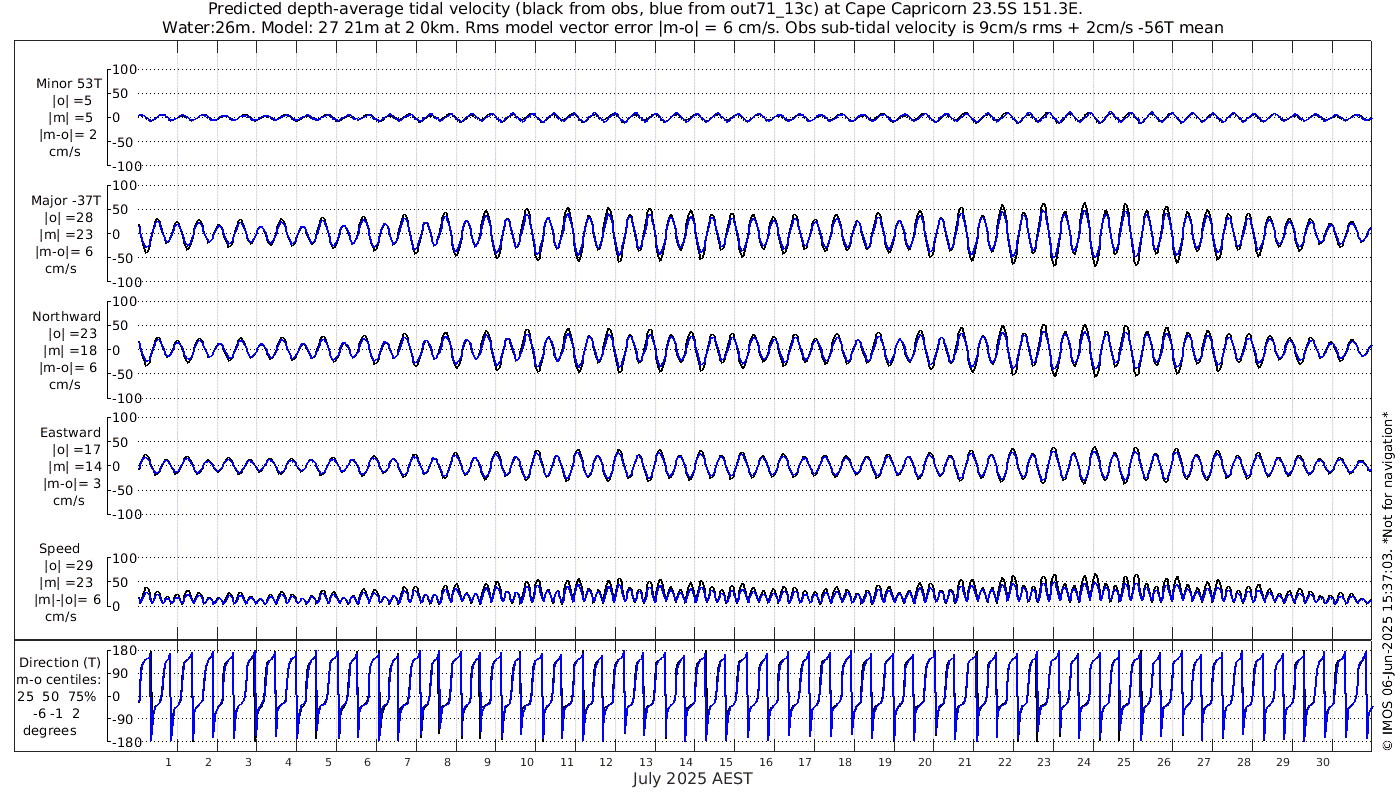Click the day "15" label on the date axis

point(726,762)
